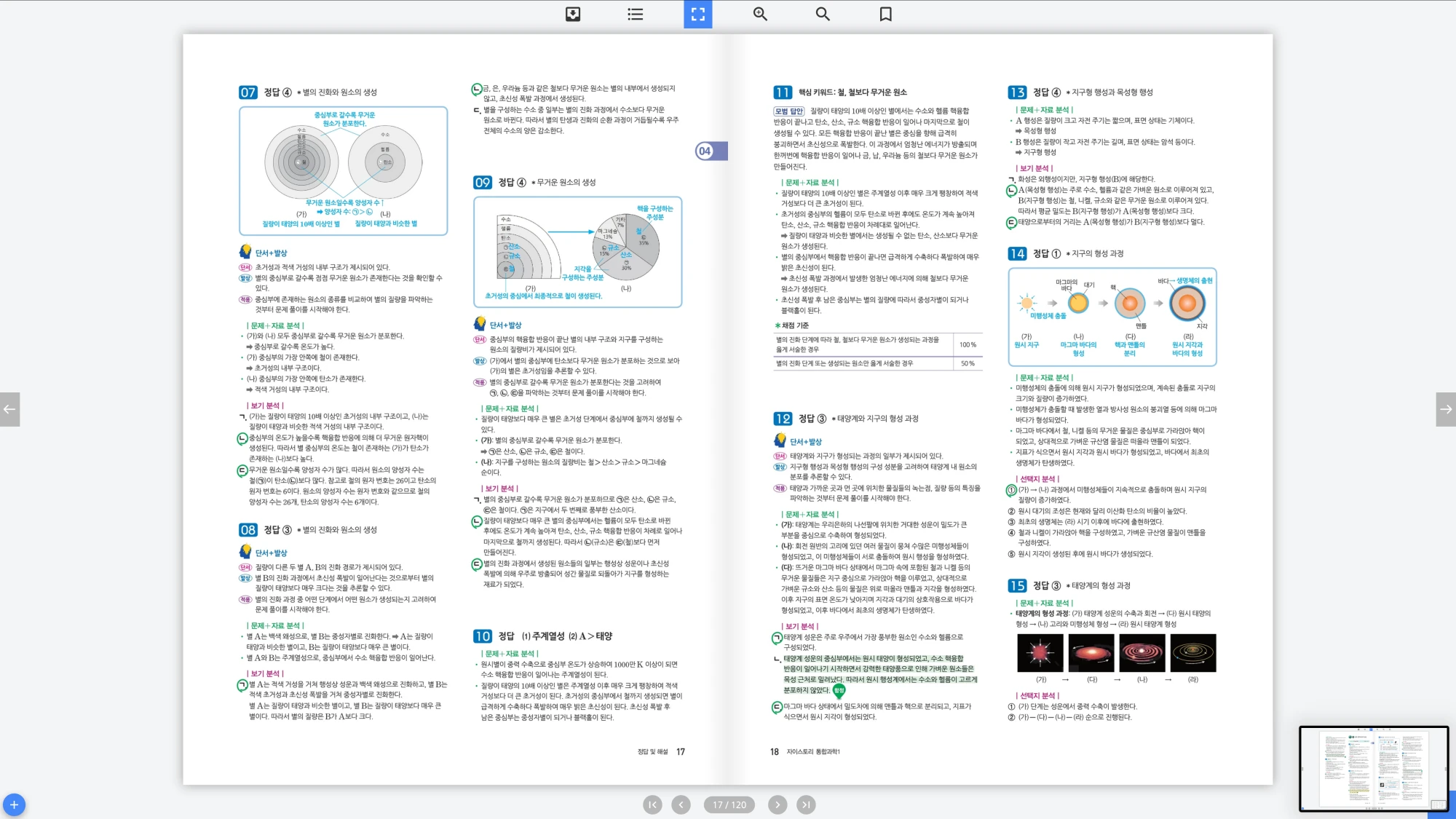Click the previous page chevron at bottom

coord(681,804)
